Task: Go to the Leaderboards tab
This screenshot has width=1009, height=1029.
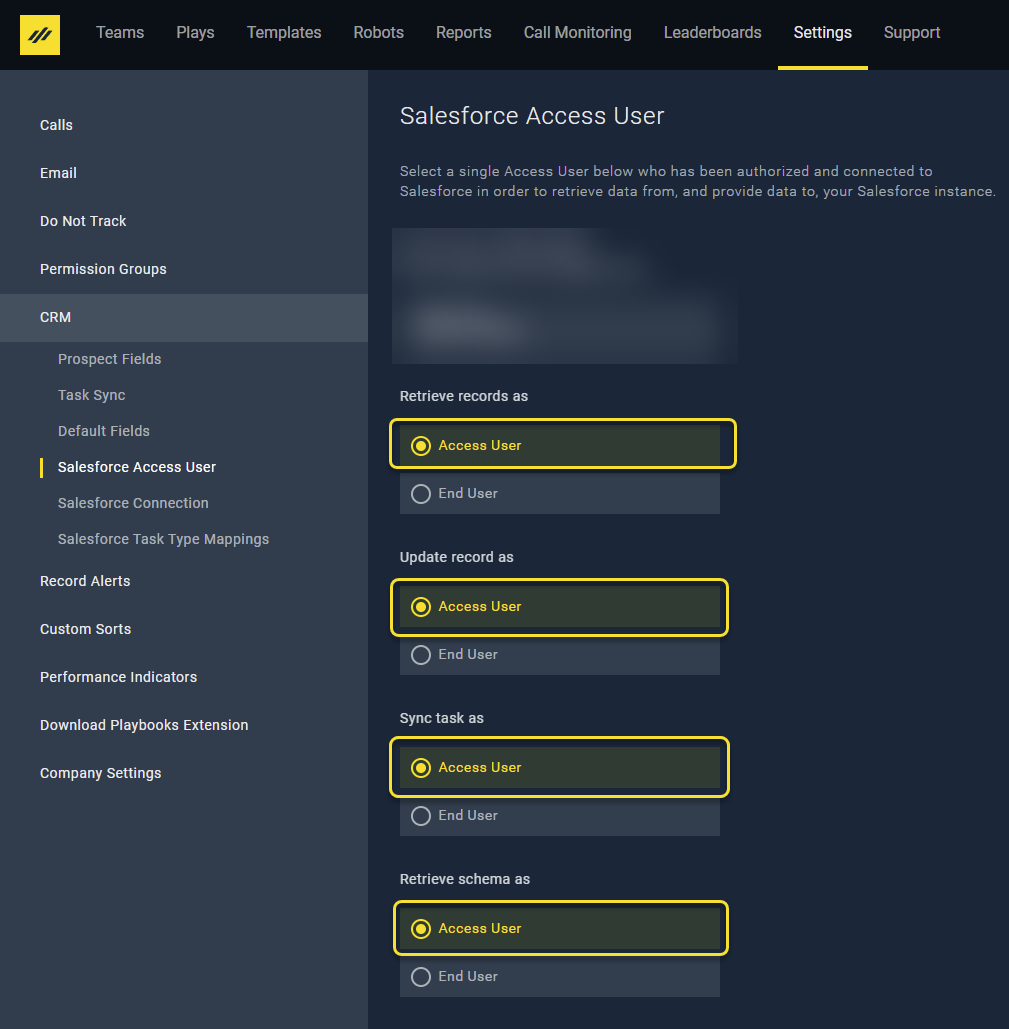Action: 712,33
